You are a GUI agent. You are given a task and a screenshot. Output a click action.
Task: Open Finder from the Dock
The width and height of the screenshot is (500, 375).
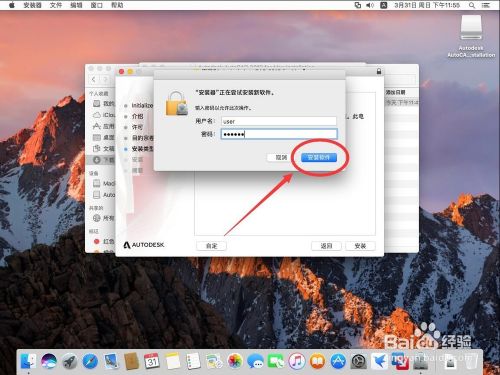(x=29, y=361)
